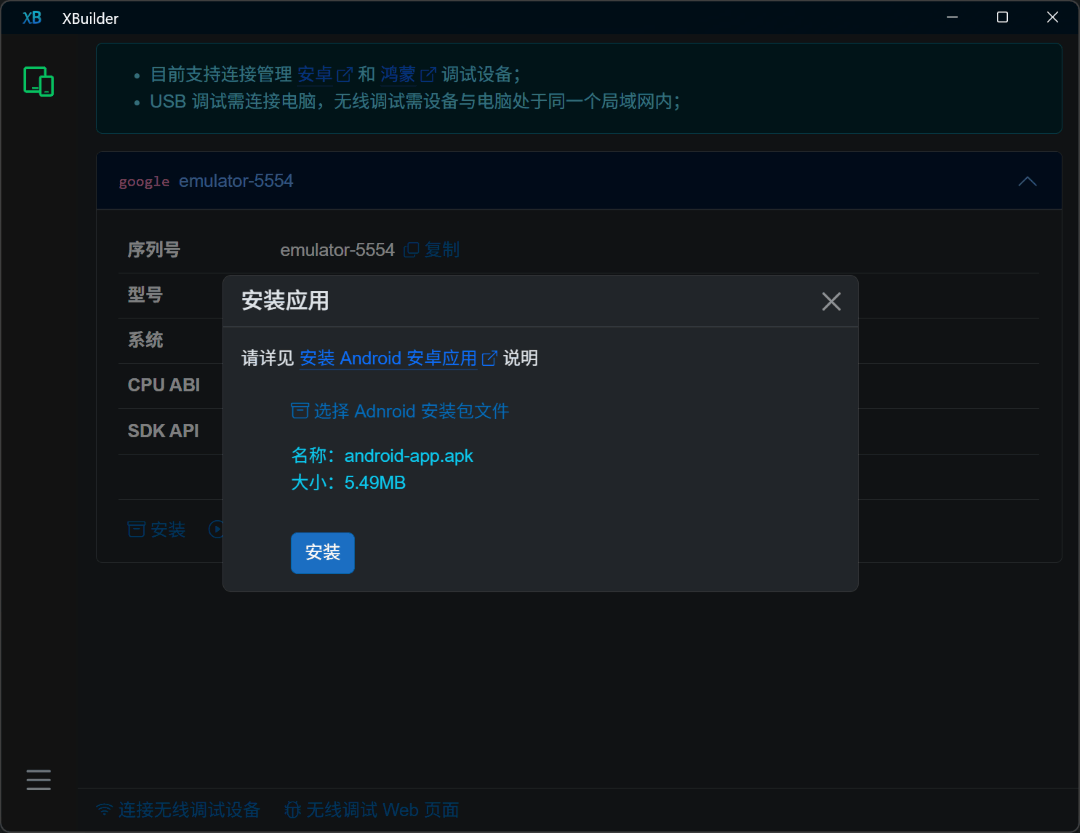
Task: Open the hamburger menu at sidebar bottom
Action: coord(39,779)
